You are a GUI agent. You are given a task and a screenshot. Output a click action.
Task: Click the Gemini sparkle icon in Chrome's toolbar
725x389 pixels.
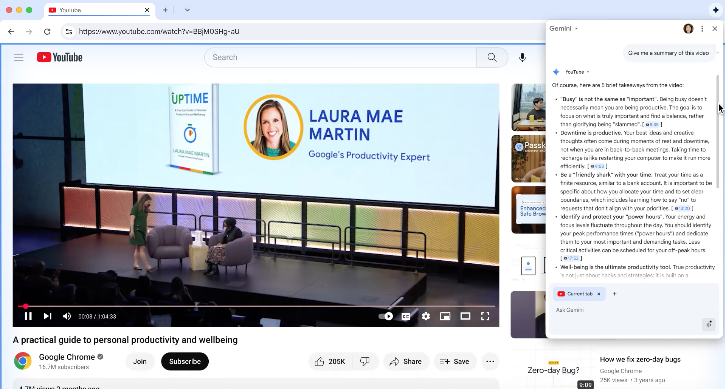click(x=715, y=10)
